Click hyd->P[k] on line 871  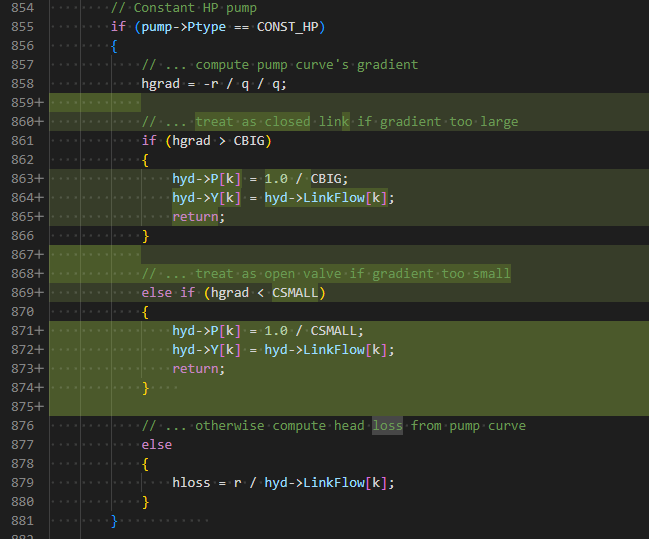click(207, 331)
